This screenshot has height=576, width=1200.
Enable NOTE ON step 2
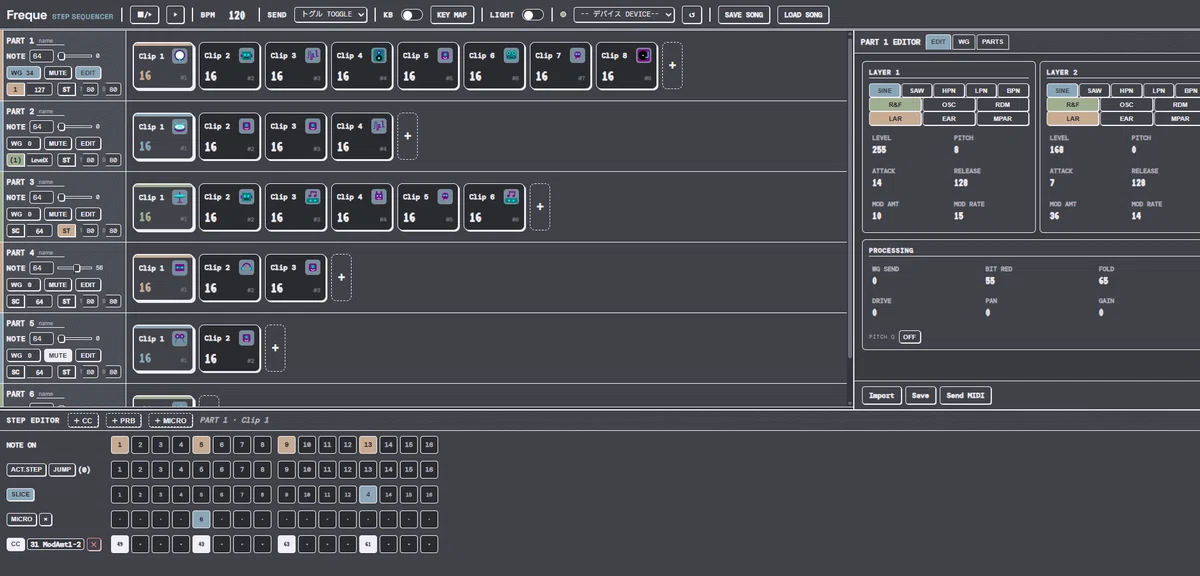(141, 444)
